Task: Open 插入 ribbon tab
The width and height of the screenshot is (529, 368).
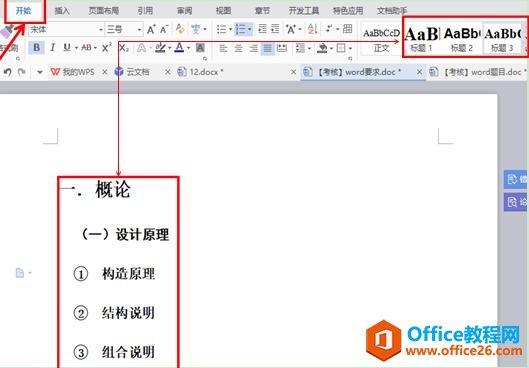Action: [x=62, y=11]
